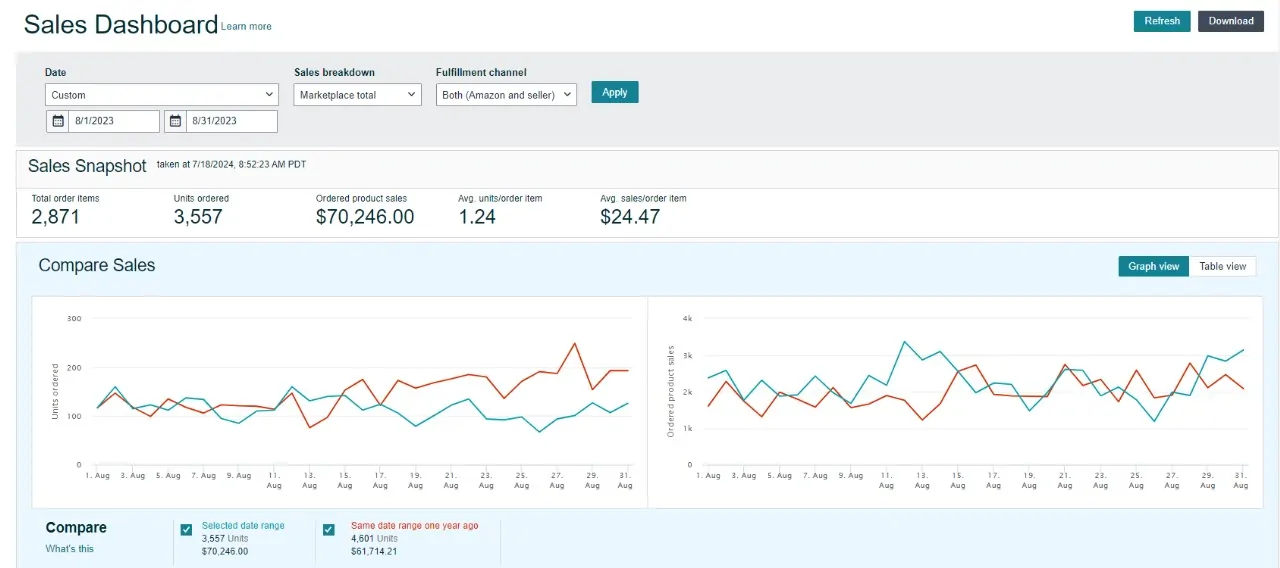Open the Fulfillment channel dropdown
This screenshot has height=568, width=1280.
coord(506,95)
